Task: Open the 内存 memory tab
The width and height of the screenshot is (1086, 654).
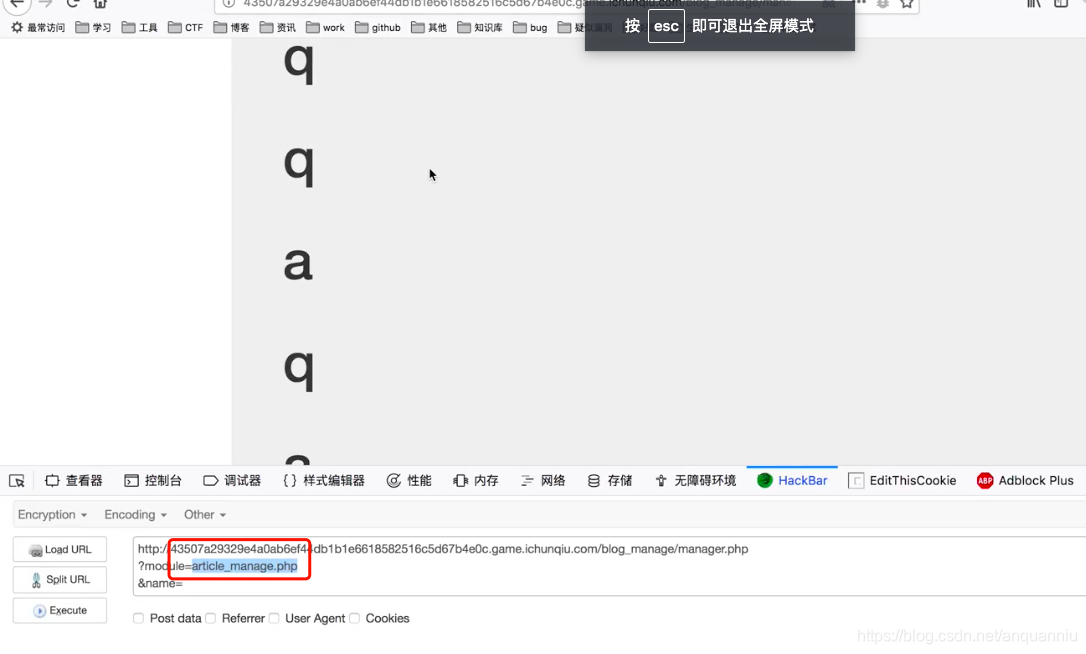Action: tap(475, 481)
